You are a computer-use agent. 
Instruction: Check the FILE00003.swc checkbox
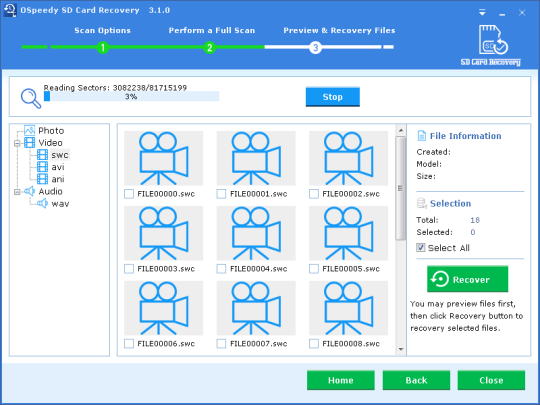coord(129,269)
